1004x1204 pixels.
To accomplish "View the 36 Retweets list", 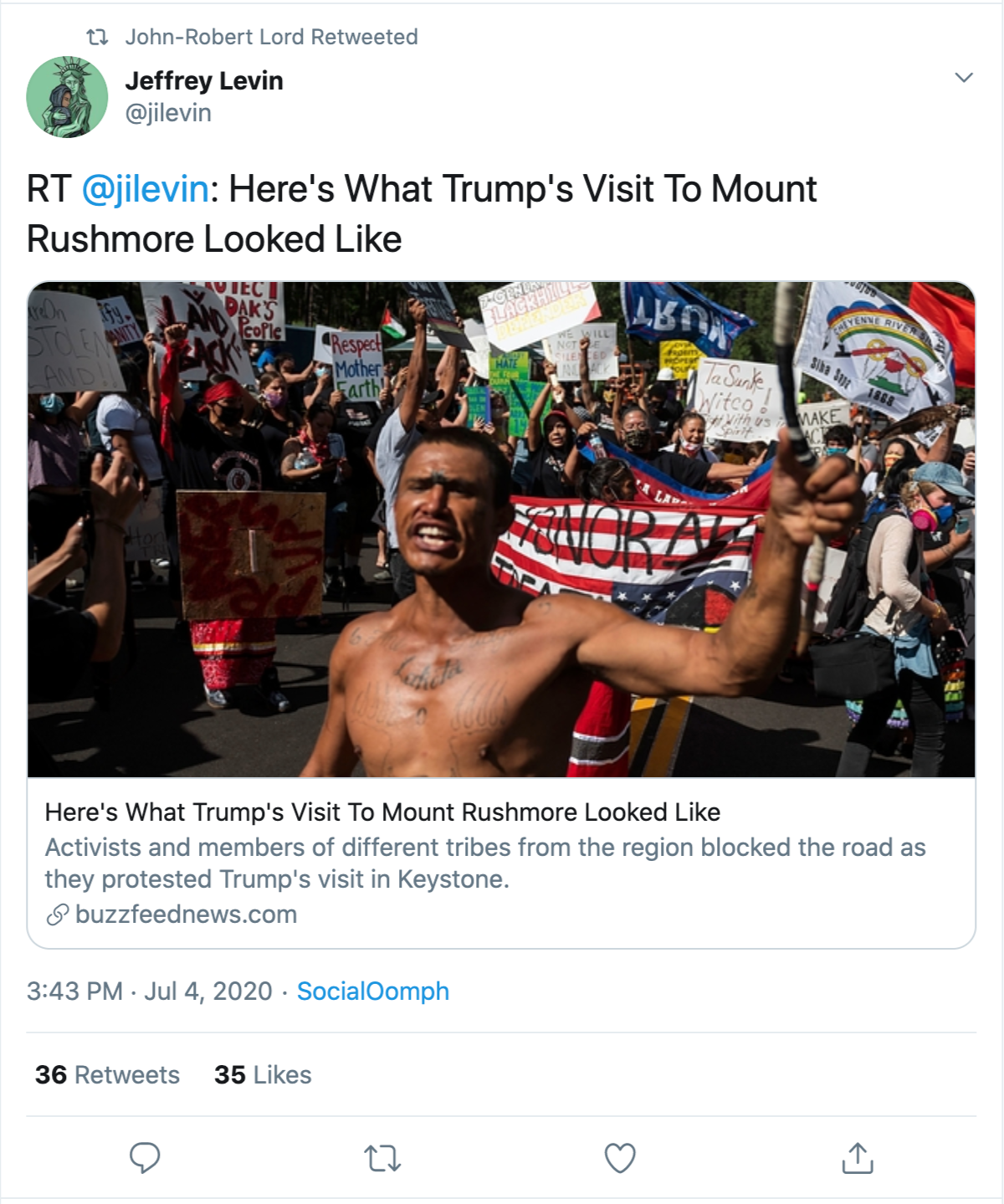I will pos(108,1075).
